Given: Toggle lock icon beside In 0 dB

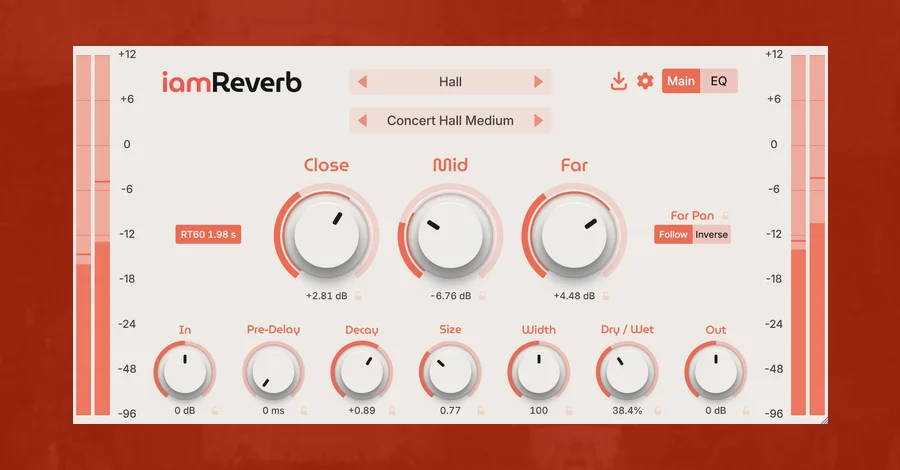Looking at the screenshot, I should 215,410.
